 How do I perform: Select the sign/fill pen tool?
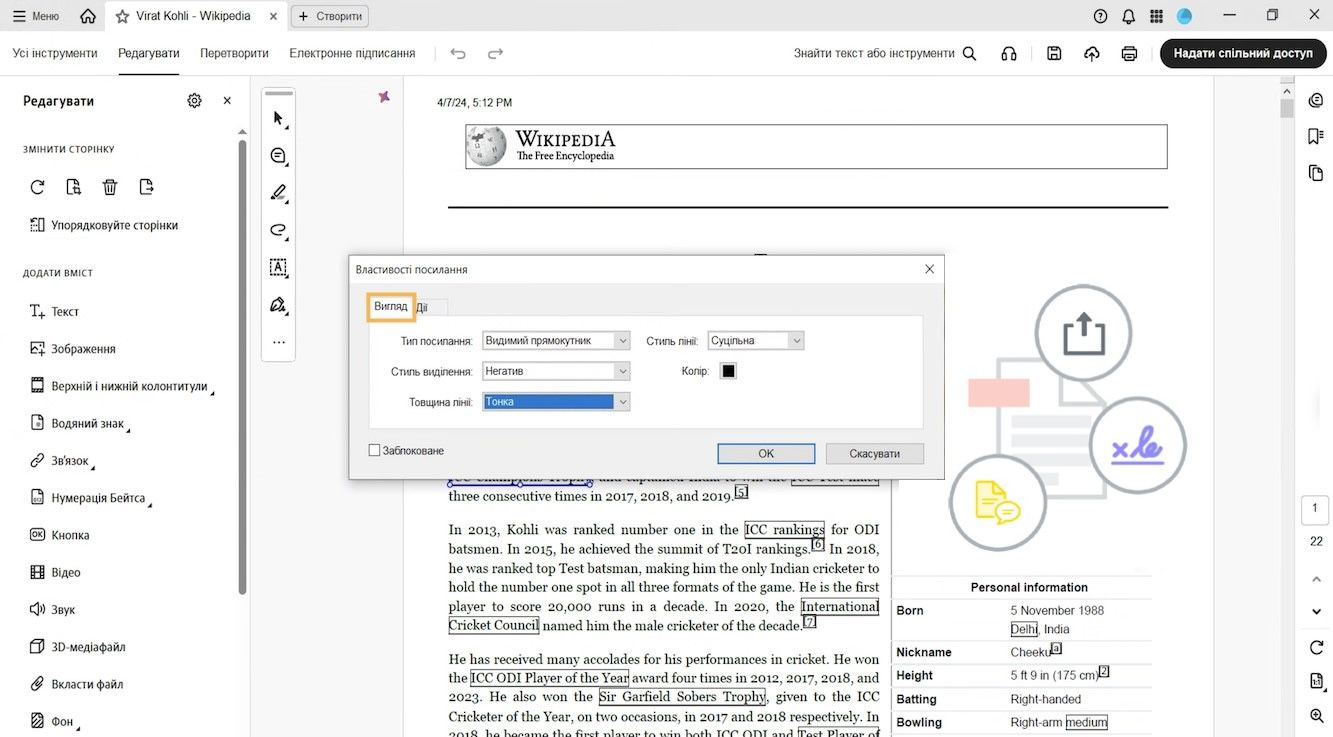pyautogui.click(x=279, y=304)
